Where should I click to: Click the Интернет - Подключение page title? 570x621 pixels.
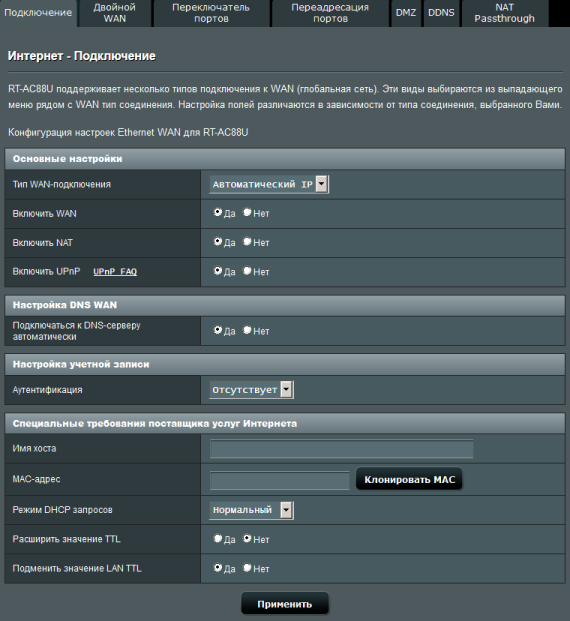pyautogui.click(x=82, y=56)
